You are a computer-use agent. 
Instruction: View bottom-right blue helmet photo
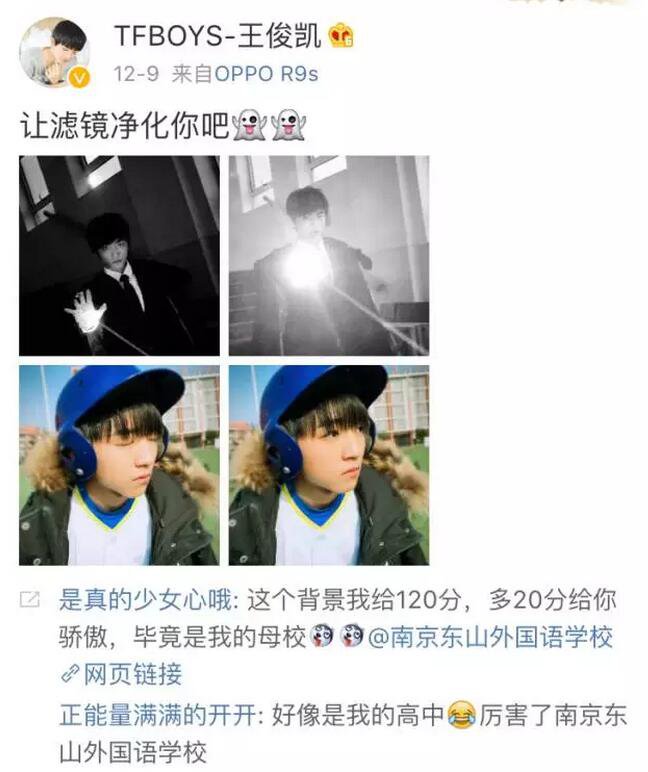click(329, 465)
